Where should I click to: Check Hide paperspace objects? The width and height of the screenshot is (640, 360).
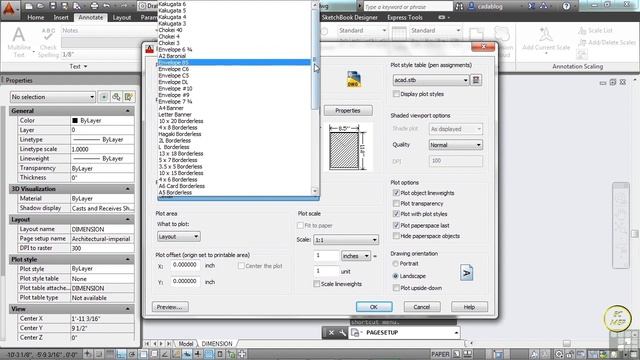coord(396,236)
